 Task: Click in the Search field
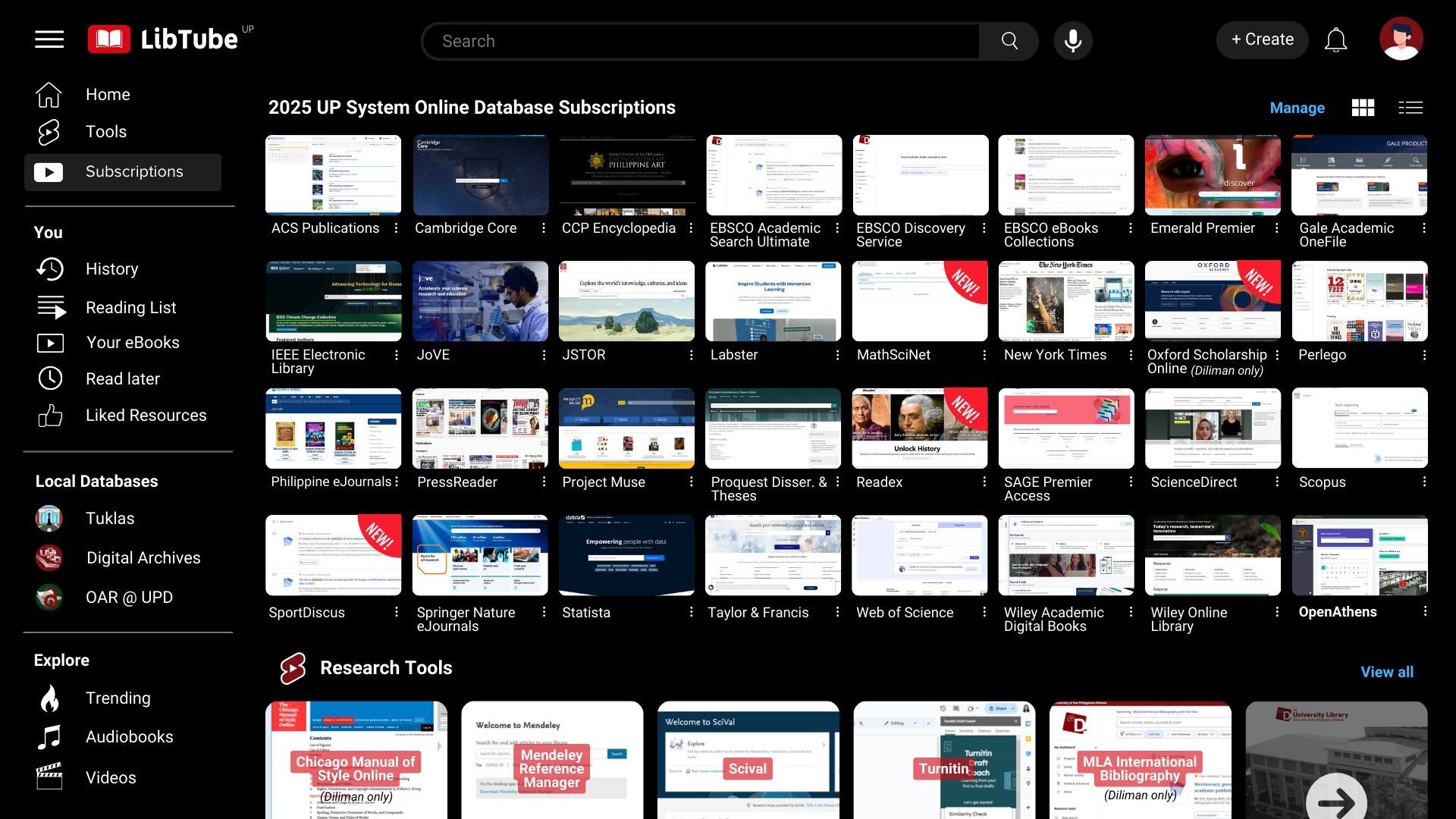(x=701, y=41)
